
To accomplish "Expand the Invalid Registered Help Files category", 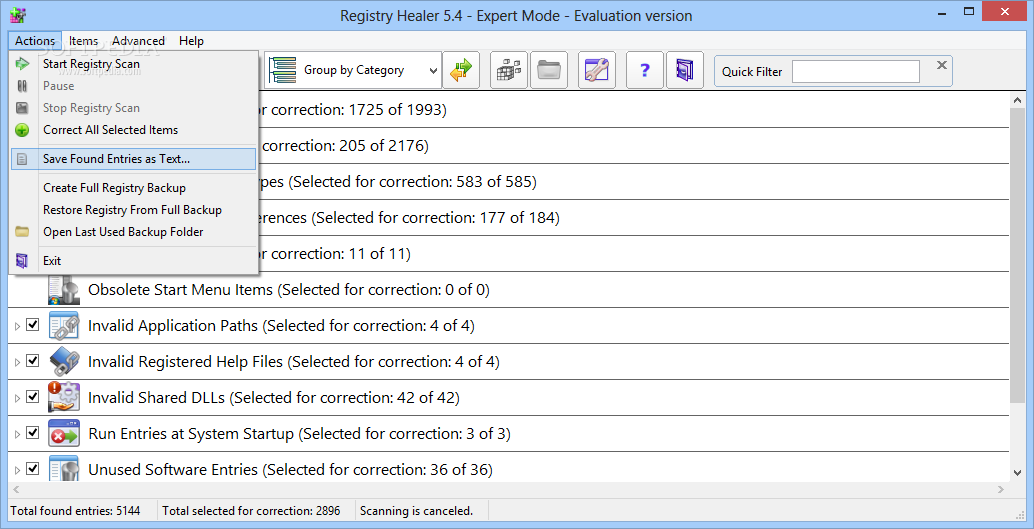I will [17, 362].
